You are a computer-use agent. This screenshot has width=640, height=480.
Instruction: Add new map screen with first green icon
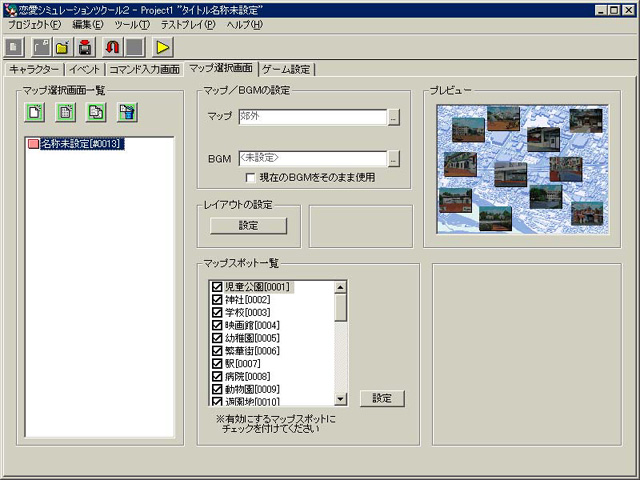[35, 112]
